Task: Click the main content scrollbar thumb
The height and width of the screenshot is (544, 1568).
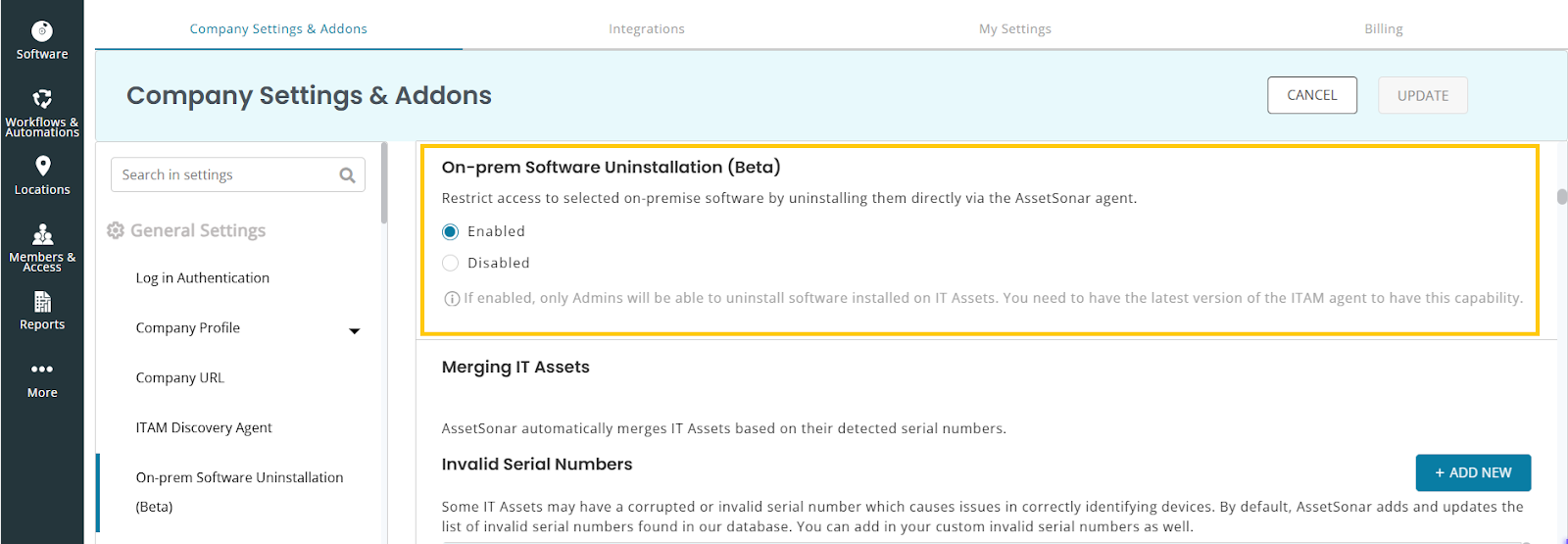Action: point(1561,196)
